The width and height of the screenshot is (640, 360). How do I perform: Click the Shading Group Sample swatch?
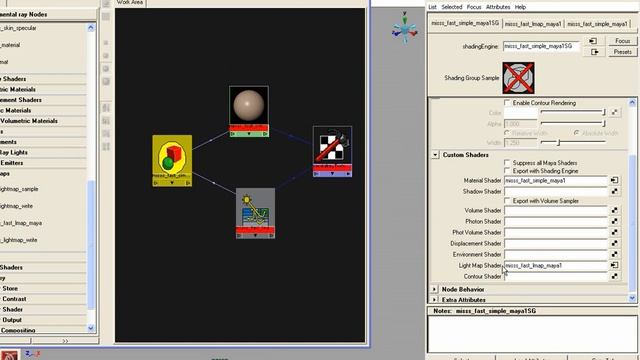tap(518, 78)
